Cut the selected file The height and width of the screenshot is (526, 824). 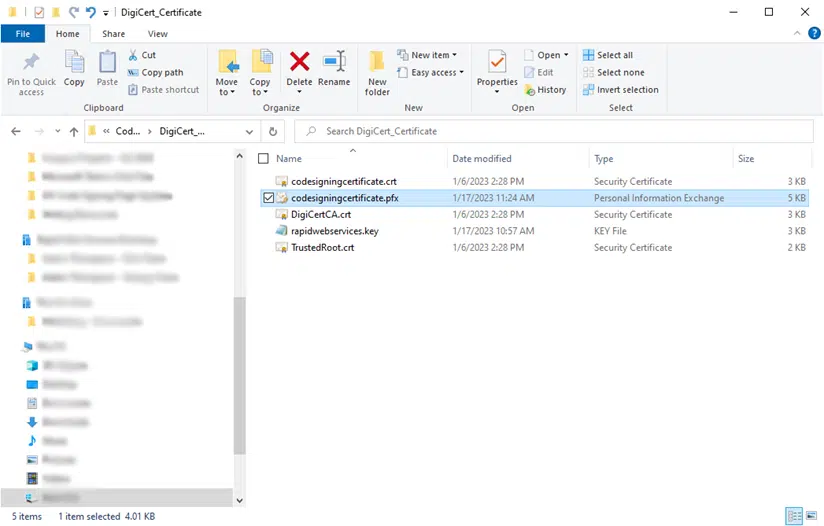pos(142,55)
